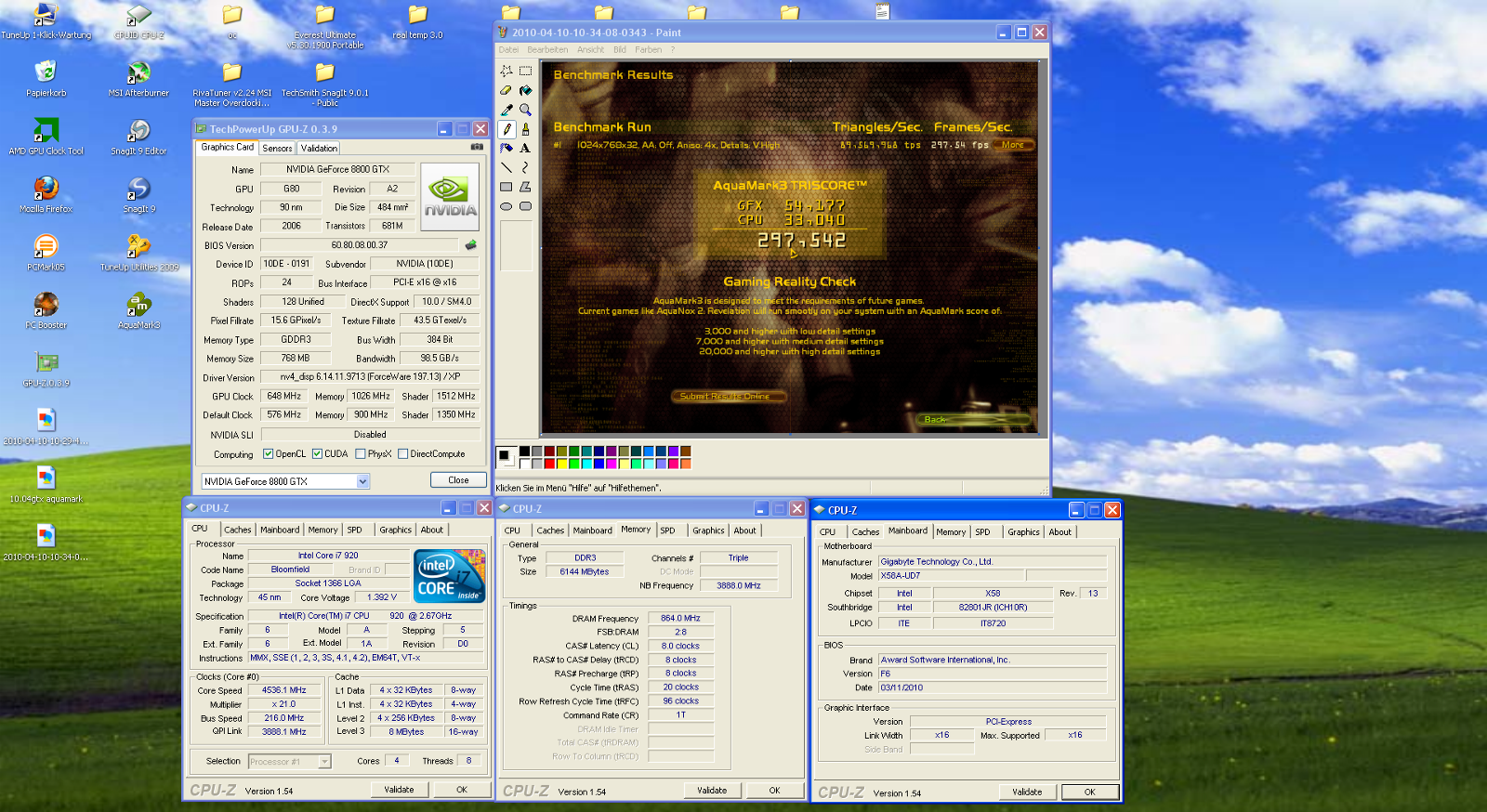Pick the black color swatch in Paint palette
This screenshot has height=812, width=1487.
tap(524, 452)
